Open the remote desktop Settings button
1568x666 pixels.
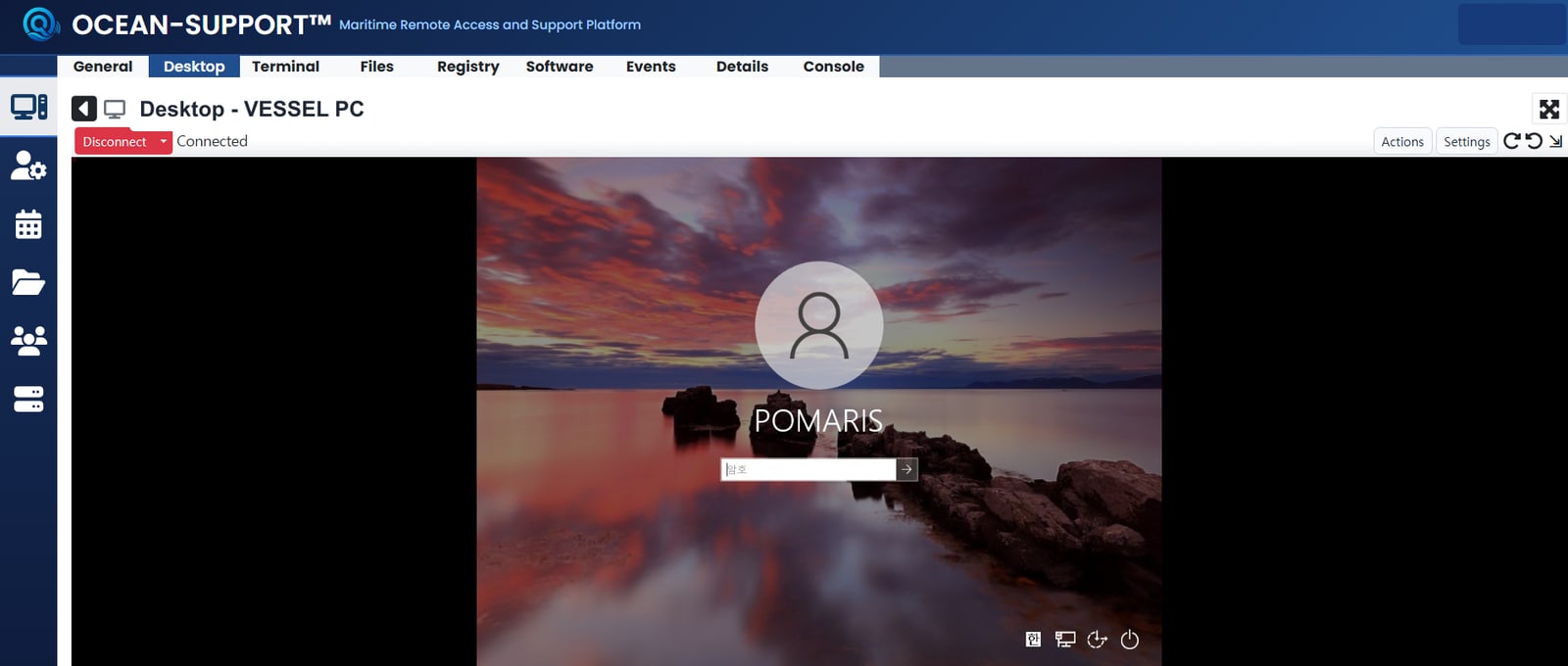click(1466, 141)
